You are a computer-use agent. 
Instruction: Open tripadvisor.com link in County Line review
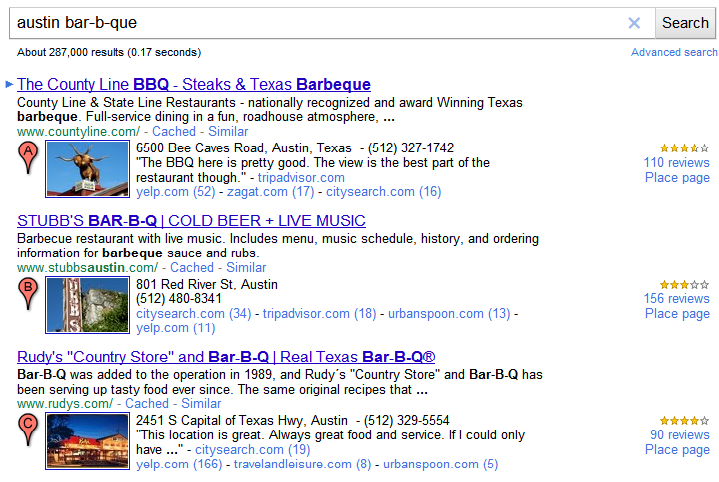point(301,177)
